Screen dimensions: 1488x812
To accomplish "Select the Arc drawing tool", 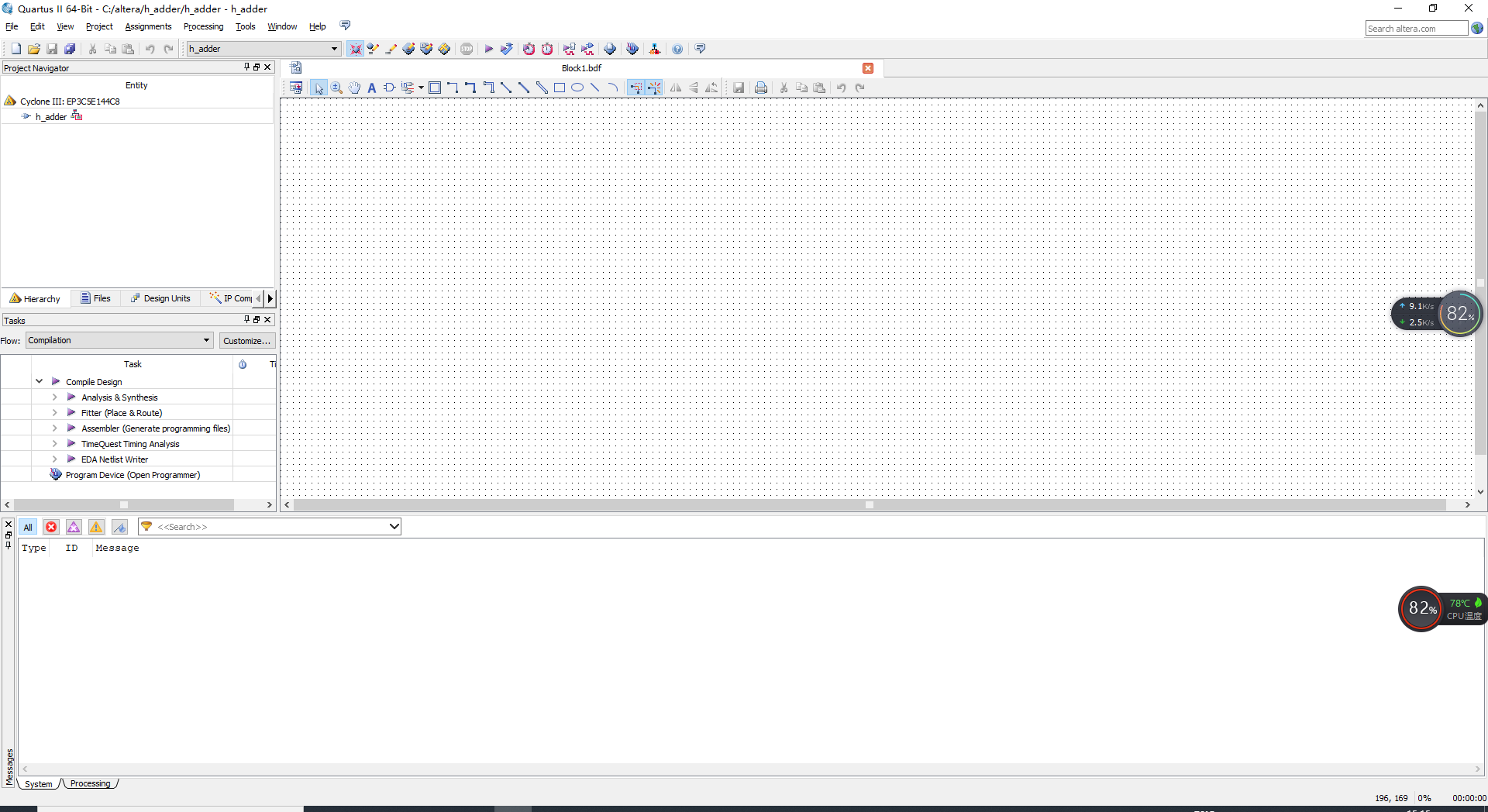I will tap(613, 88).
